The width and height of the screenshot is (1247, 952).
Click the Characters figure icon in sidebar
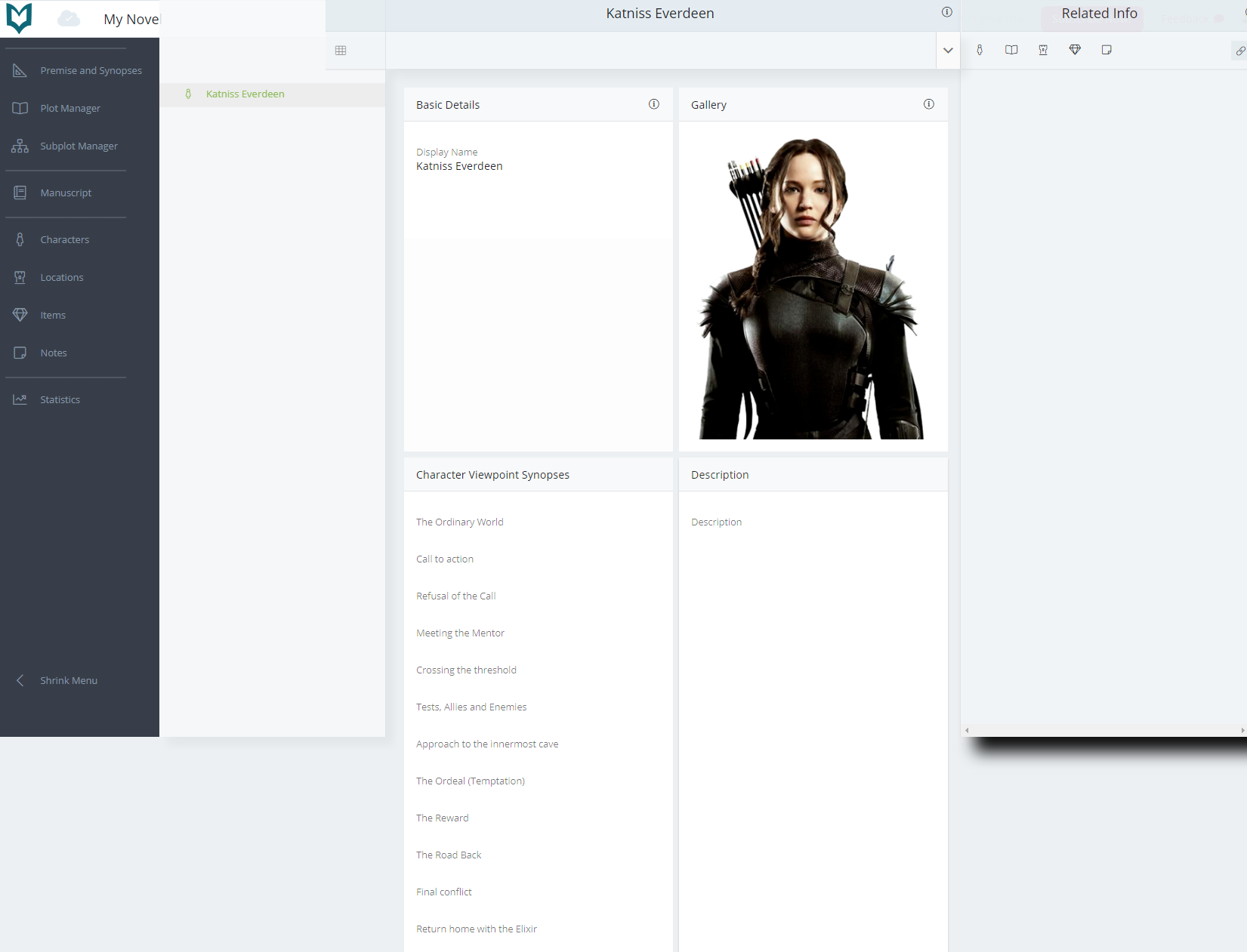(20, 239)
